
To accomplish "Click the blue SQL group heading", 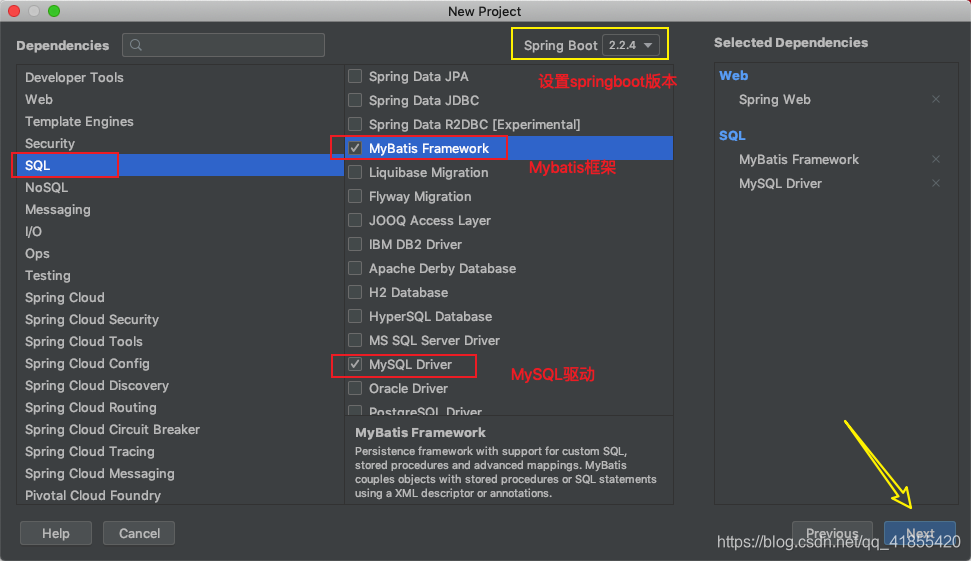I will click(x=732, y=136).
